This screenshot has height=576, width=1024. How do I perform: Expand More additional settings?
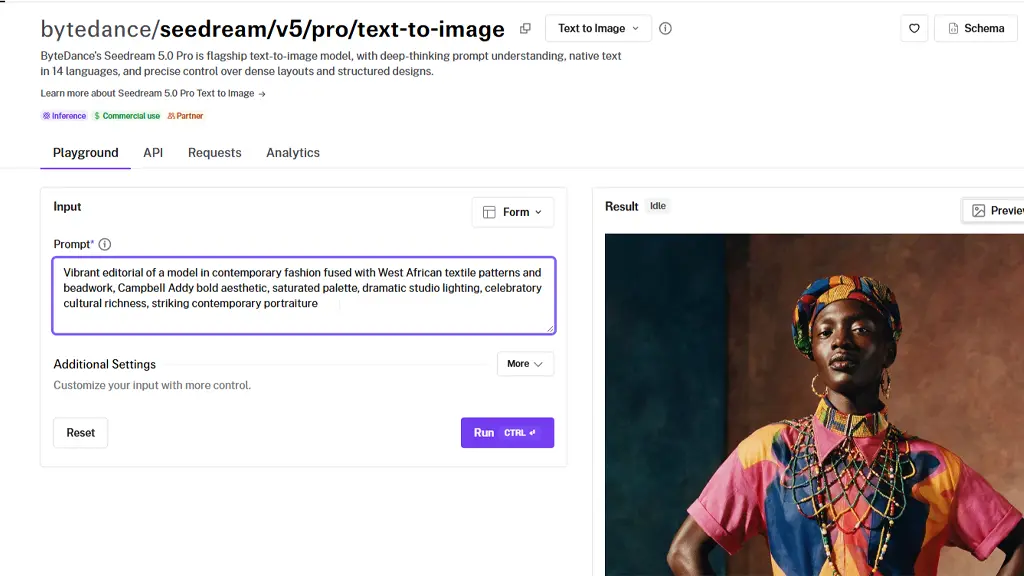pos(525,364)
